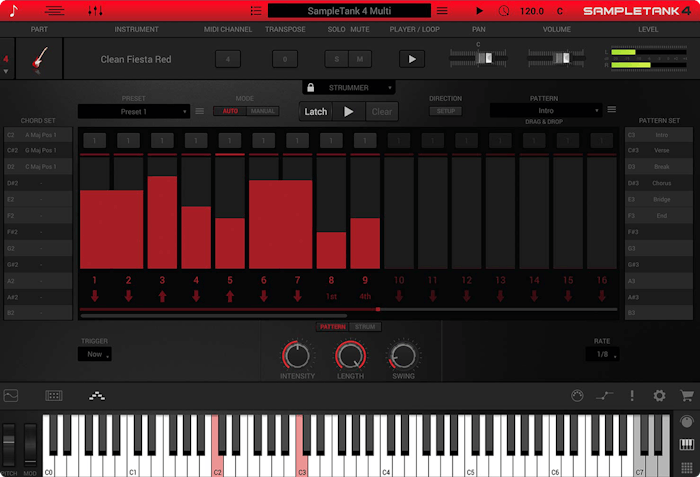Select G Maj Pos 1 chord row
The width and height of the screenshot is (700, 477).
(38, 151)
